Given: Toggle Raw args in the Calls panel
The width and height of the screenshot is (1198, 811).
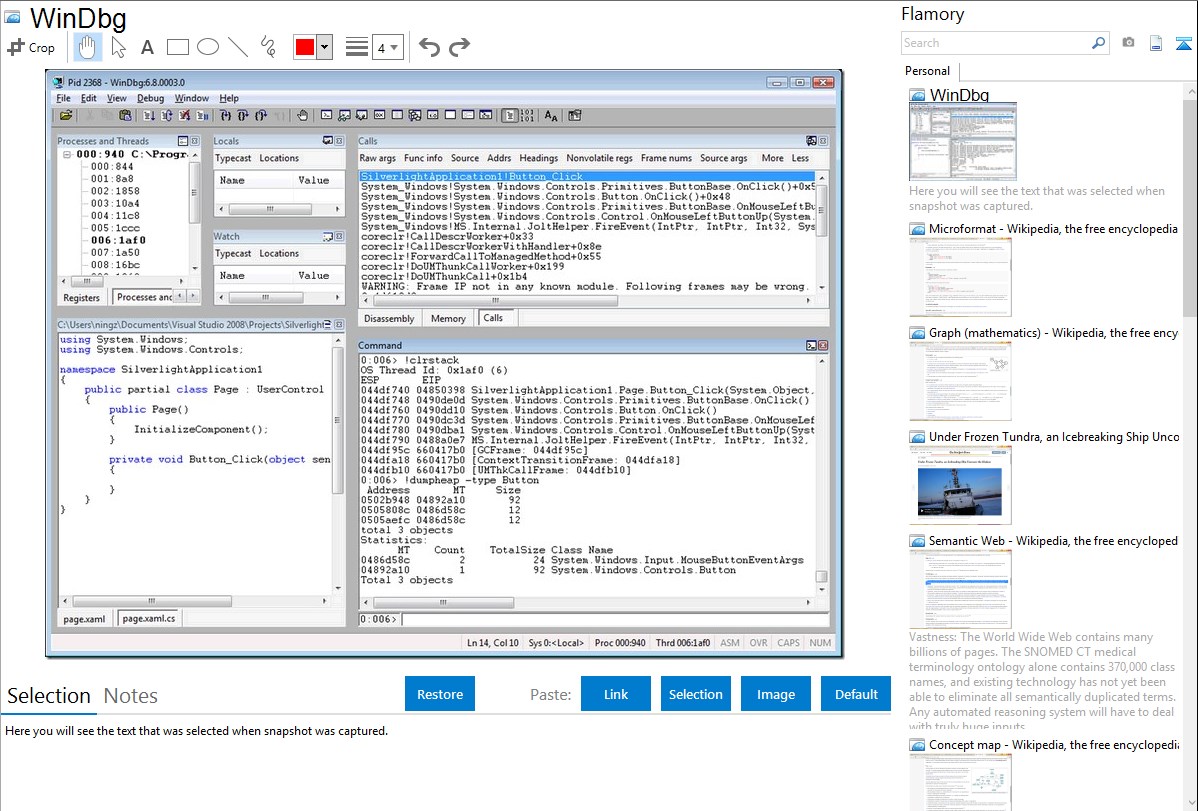Looking at the screenshot, I should (x=377, y=158).
